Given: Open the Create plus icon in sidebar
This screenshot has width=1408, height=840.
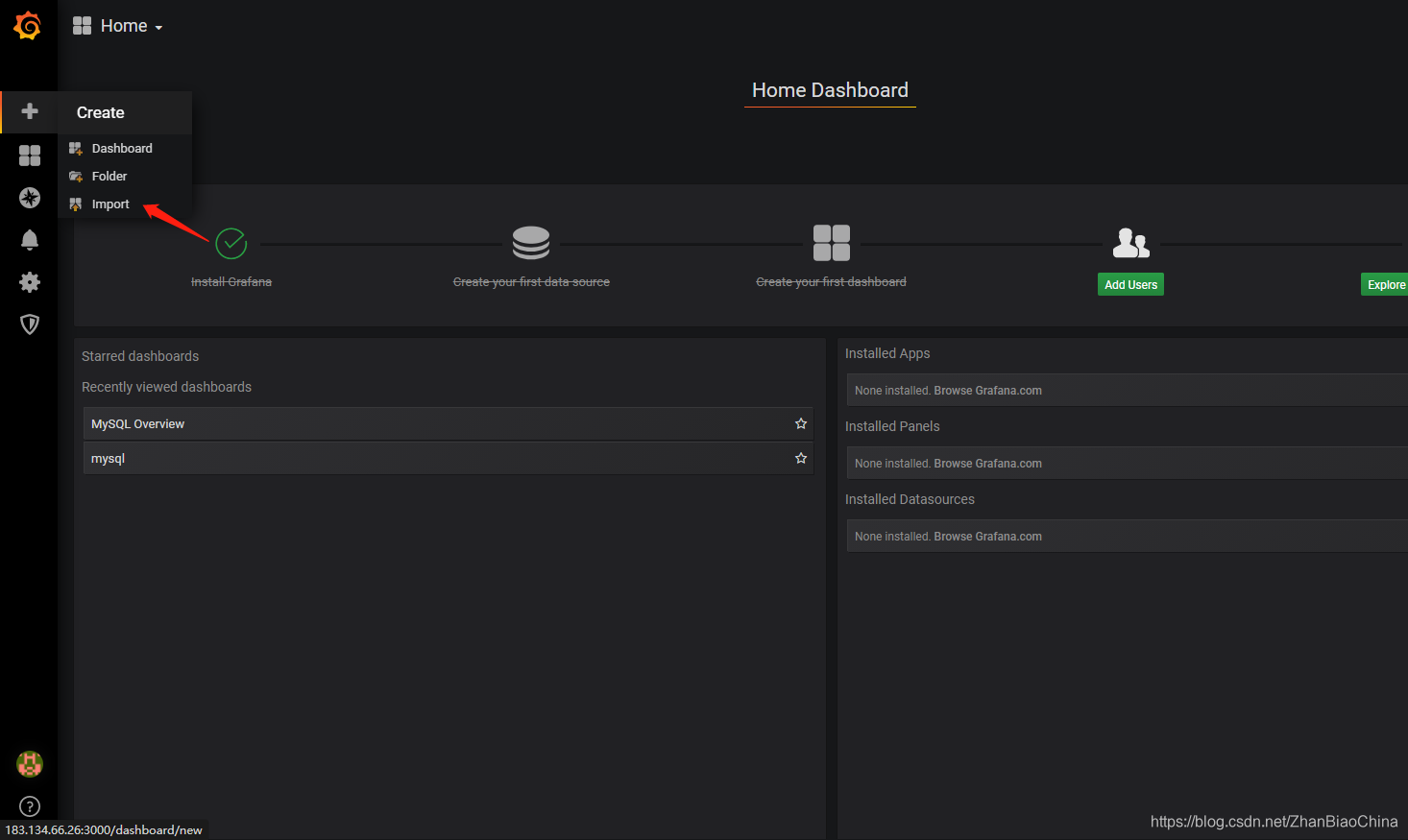Looking at the screenshot, I should click(x=30, y=111).
